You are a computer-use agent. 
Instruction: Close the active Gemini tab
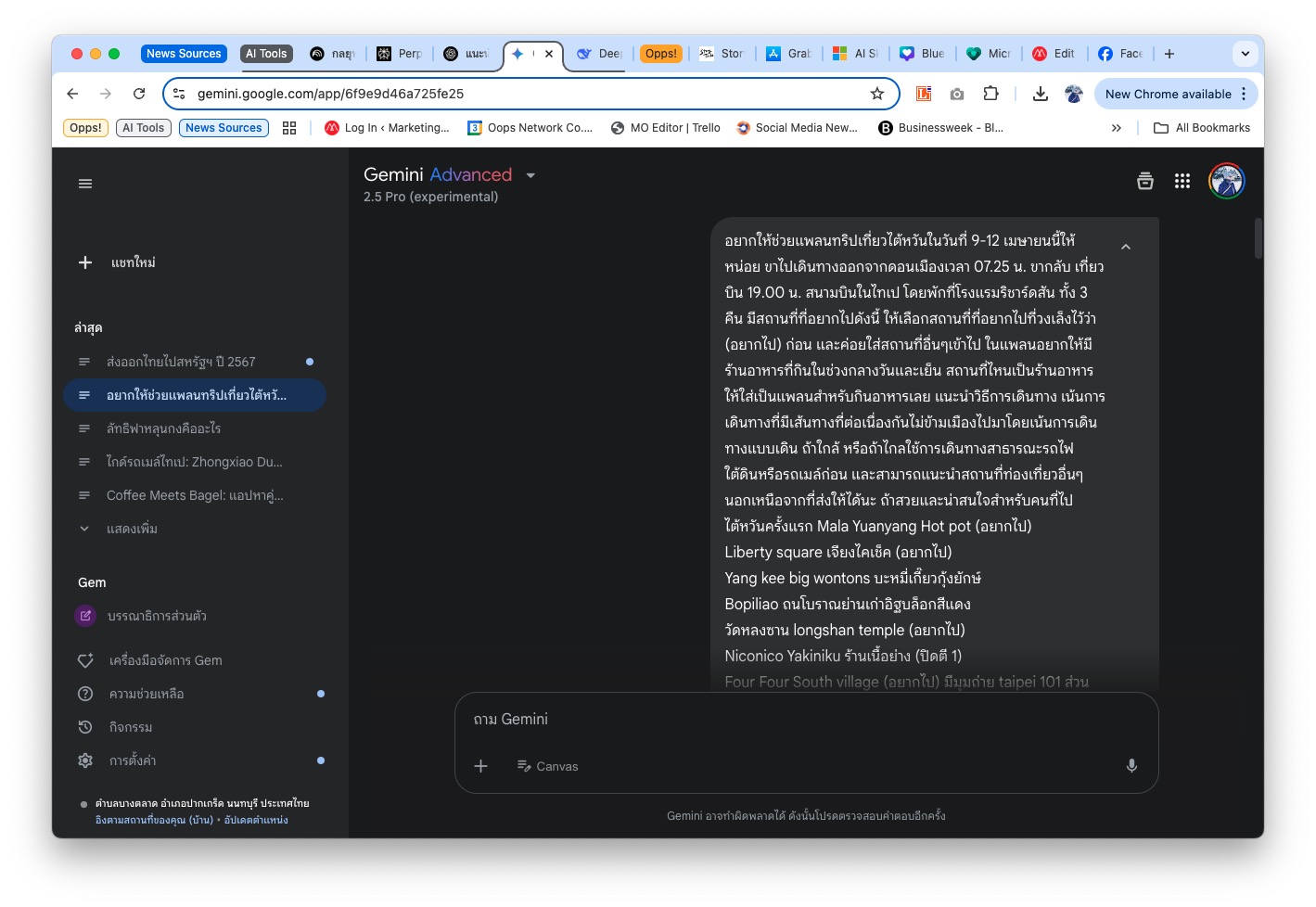pyautogui.click(x=549, y=54)
